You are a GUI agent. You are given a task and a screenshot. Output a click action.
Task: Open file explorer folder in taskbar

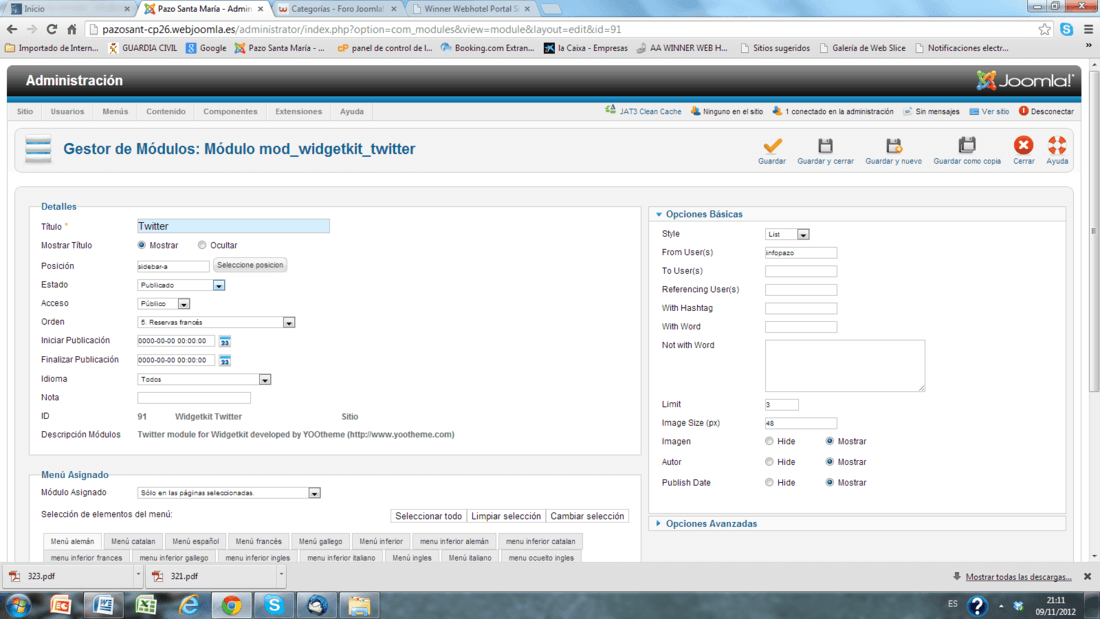click(x=359, y=605)
